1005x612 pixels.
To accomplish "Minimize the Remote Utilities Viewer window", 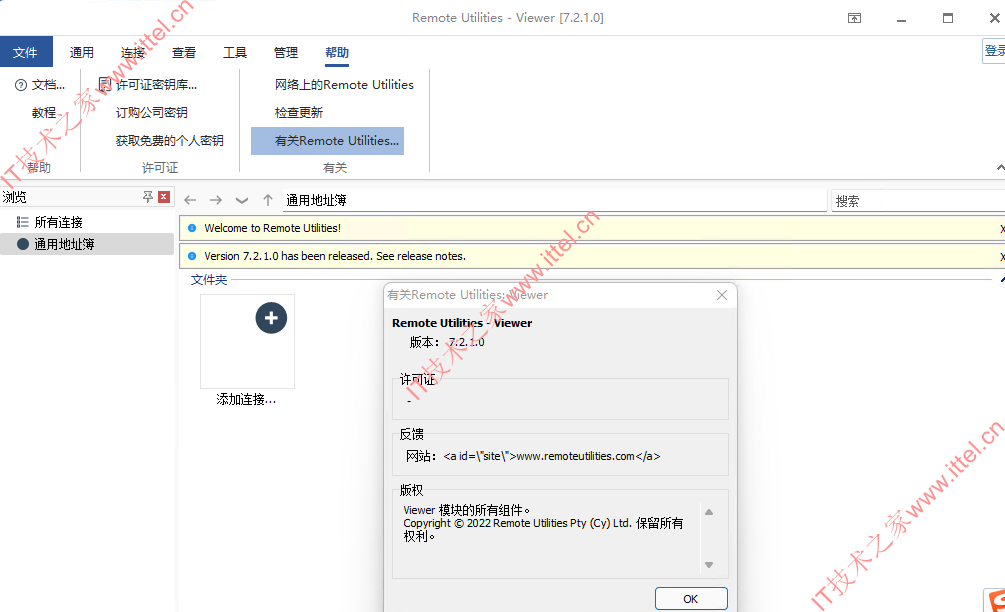I will [901, 19].
